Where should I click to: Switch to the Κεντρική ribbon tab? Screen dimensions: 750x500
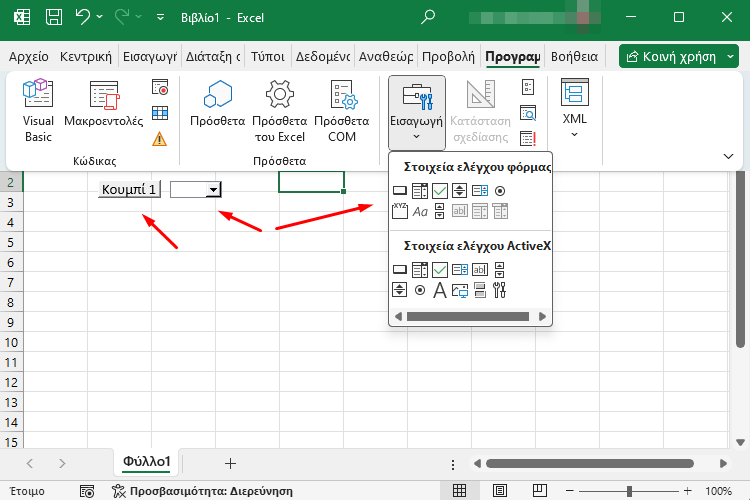click(86, 56)
